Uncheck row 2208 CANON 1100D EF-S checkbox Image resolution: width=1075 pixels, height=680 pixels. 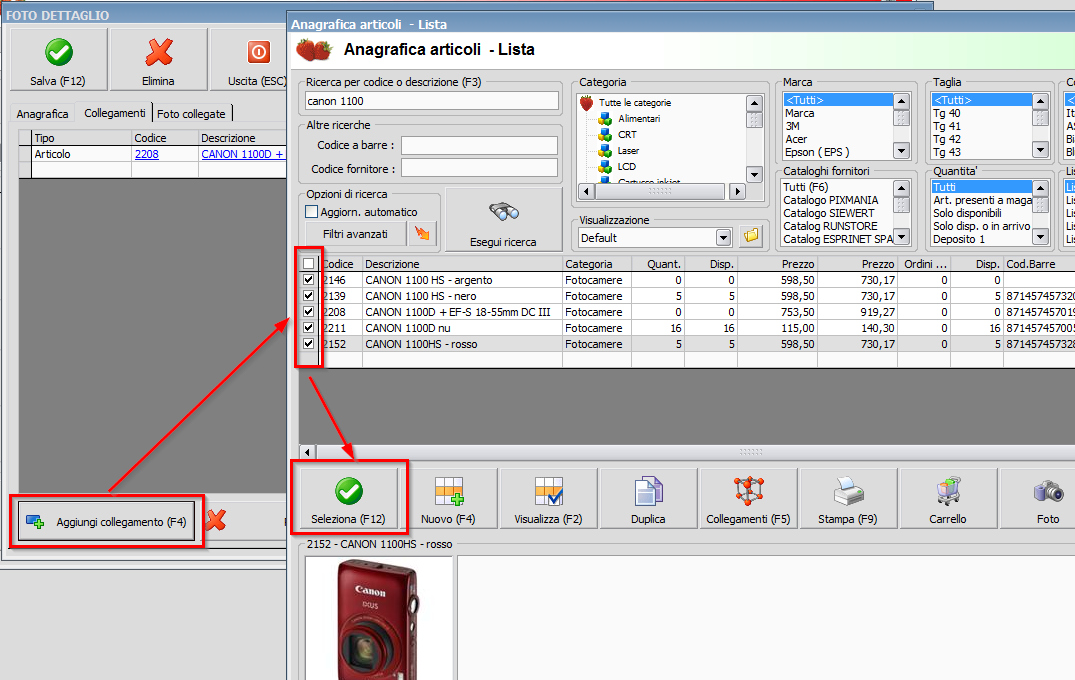309,312
